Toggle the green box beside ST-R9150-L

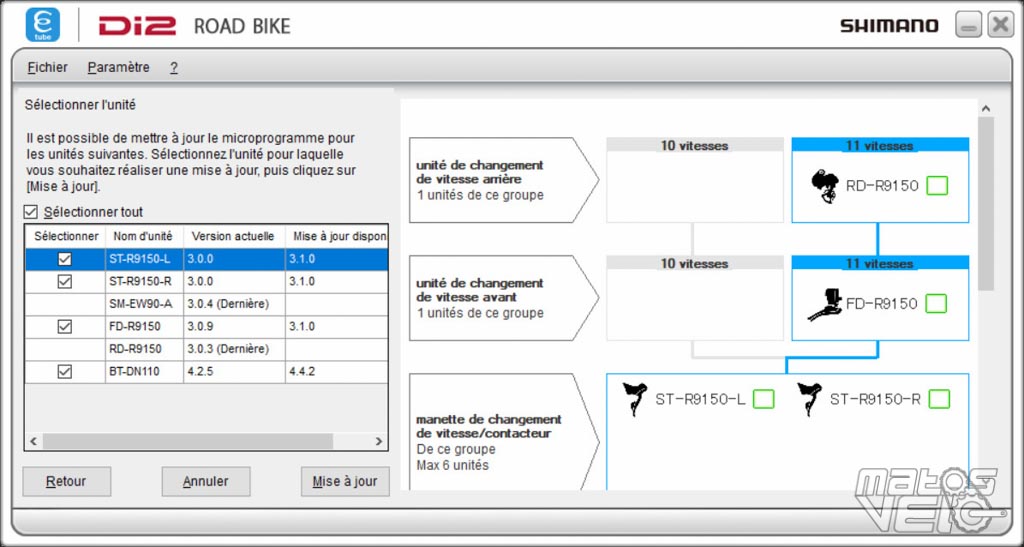point(763,399)
